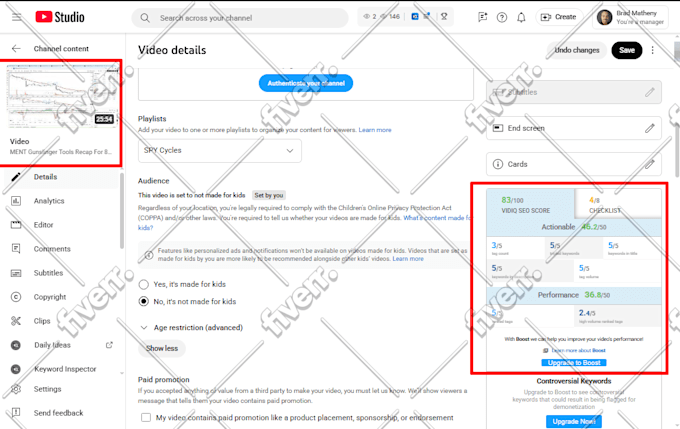Open the hamburger navigation menu

point(16,17)
